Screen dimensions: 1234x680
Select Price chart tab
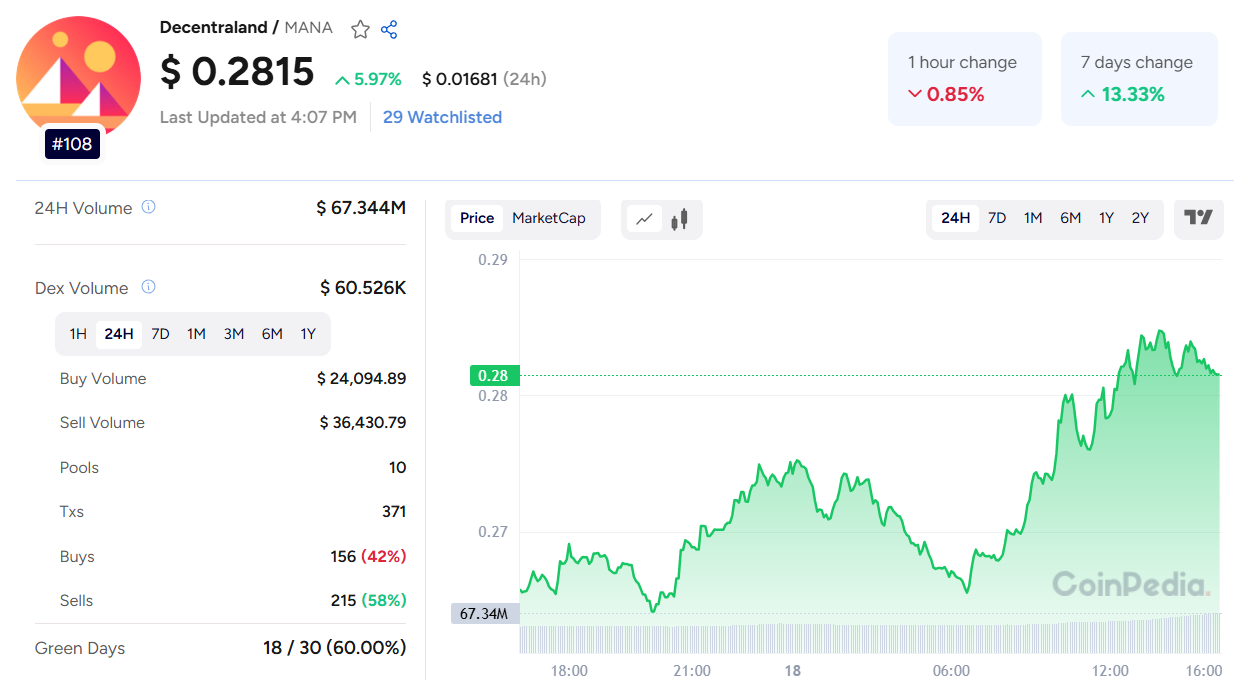pyautogui.click(x=477, y=218)
